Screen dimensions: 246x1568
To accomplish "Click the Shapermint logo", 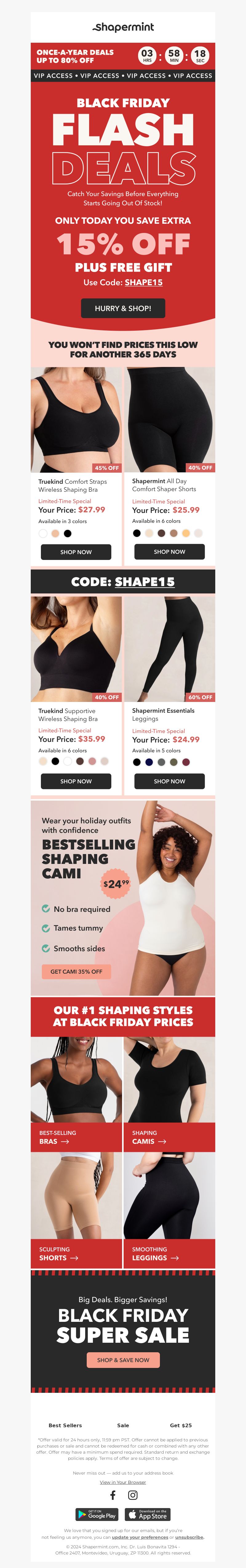I will coord(123,27).
